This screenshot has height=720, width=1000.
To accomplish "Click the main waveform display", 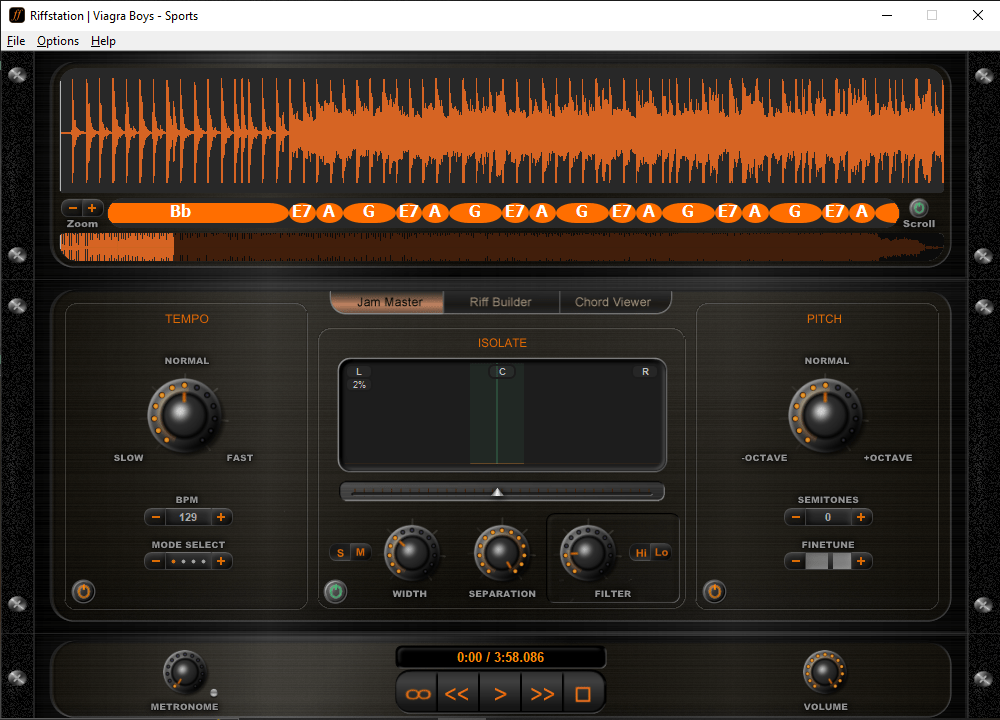I will [x=502, y=133].
